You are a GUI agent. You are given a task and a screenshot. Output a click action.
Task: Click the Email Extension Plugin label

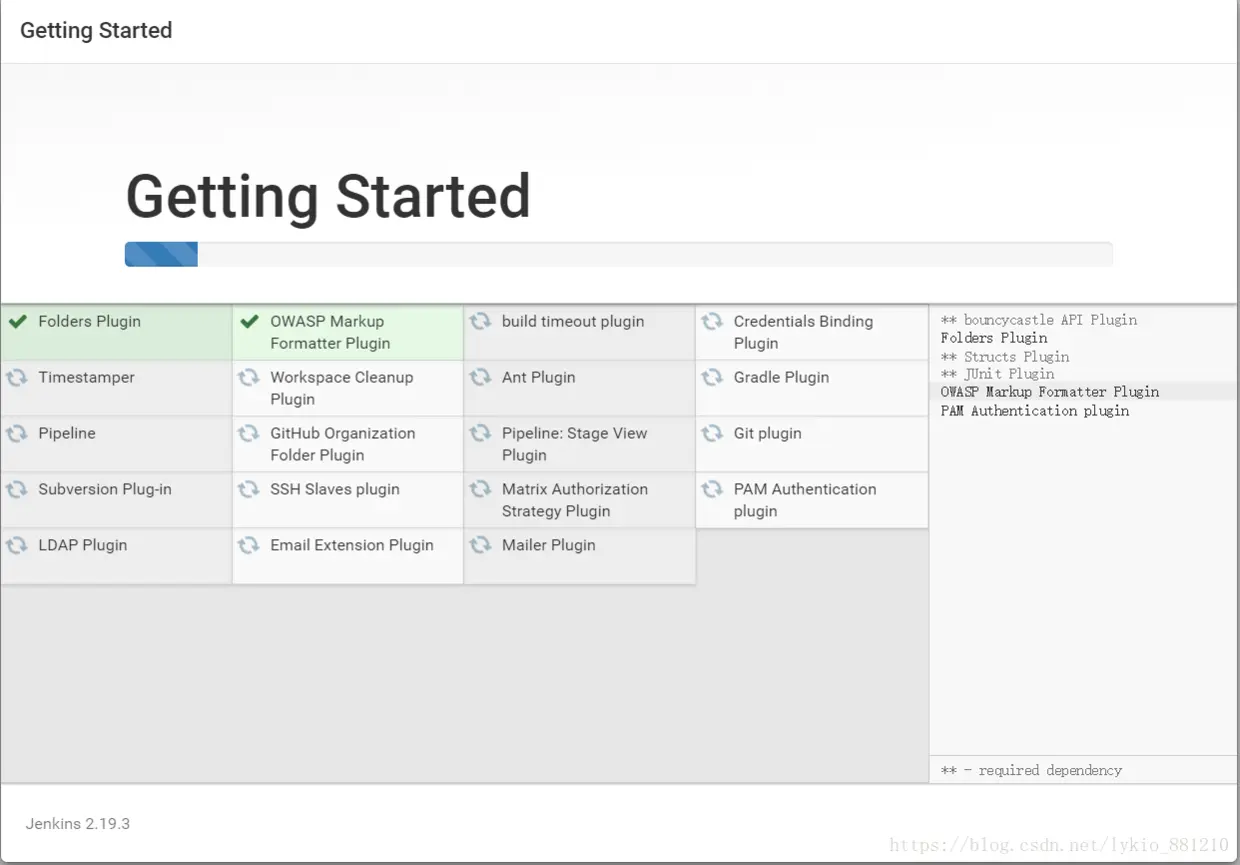[x=352, y=545]
